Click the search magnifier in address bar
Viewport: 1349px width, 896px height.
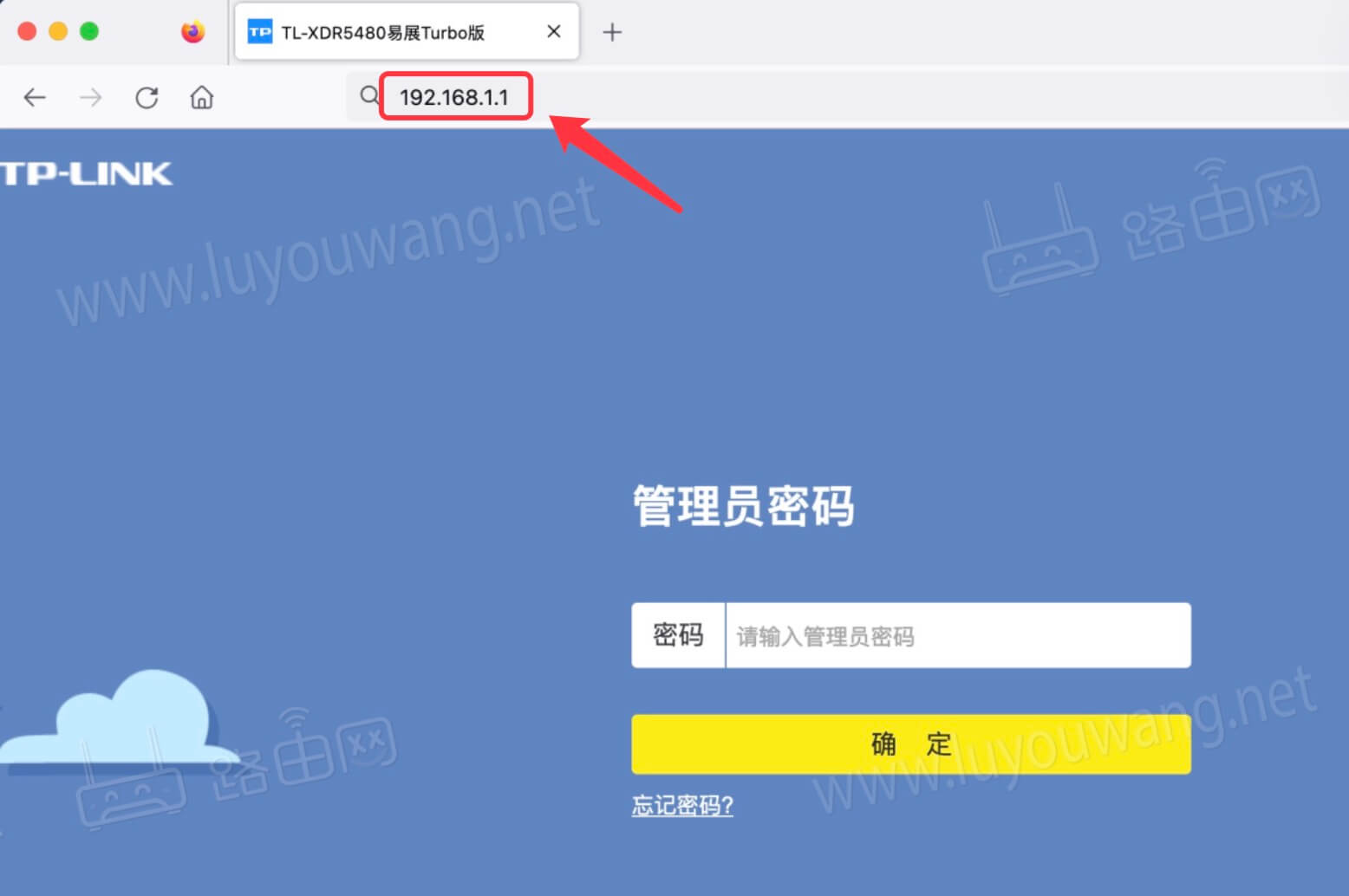pos(368,96)
